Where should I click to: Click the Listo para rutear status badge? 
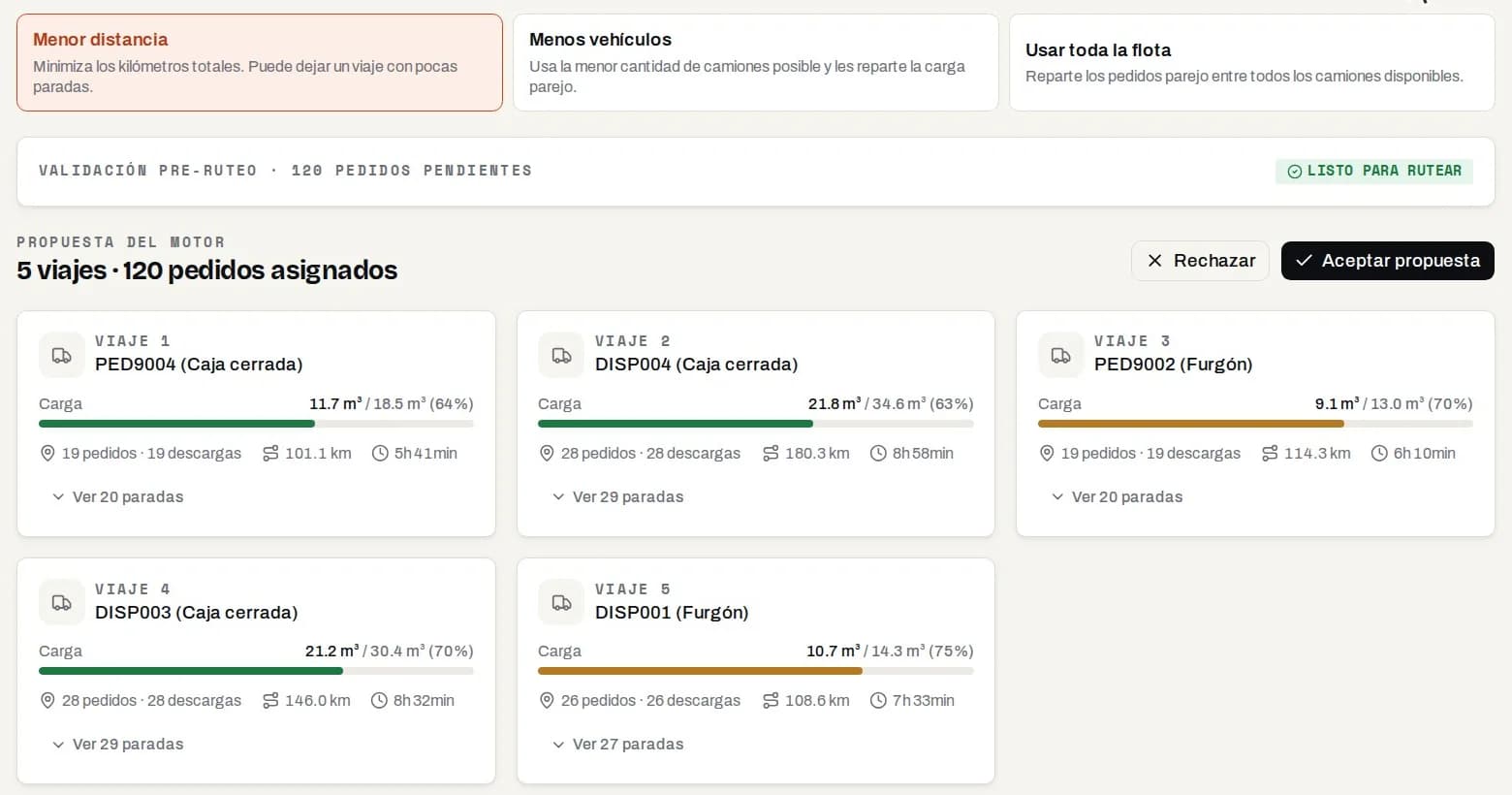[1374, 171]
